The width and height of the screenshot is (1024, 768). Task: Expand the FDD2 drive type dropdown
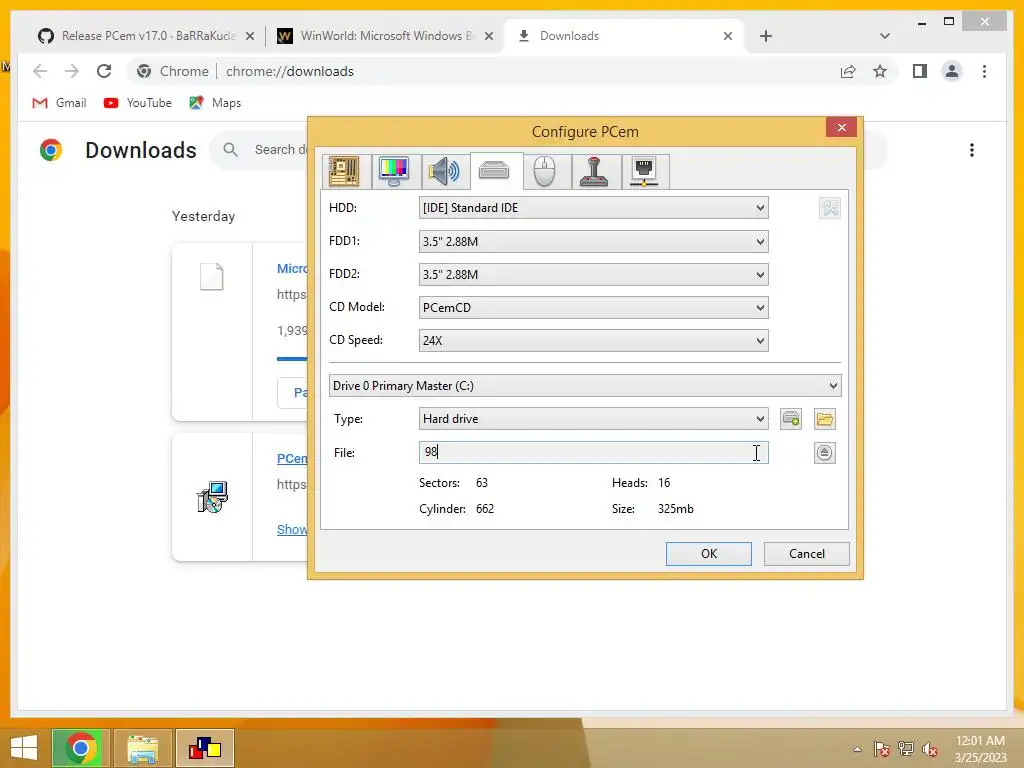tap(593, 274)
